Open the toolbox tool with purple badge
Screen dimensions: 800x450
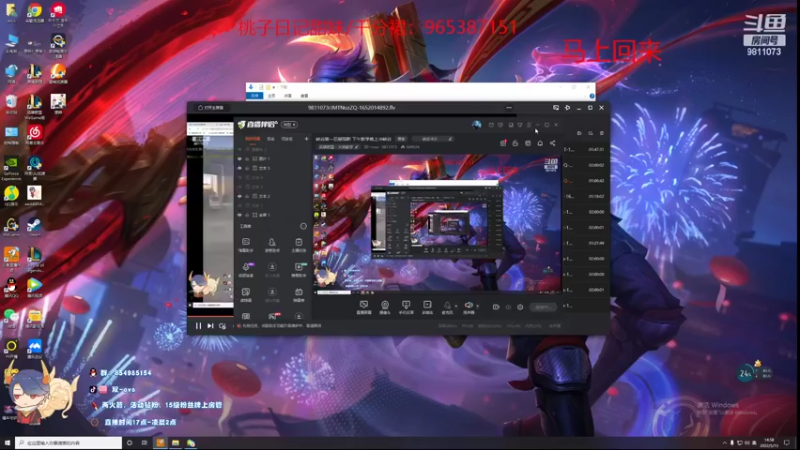click(246, 269)
